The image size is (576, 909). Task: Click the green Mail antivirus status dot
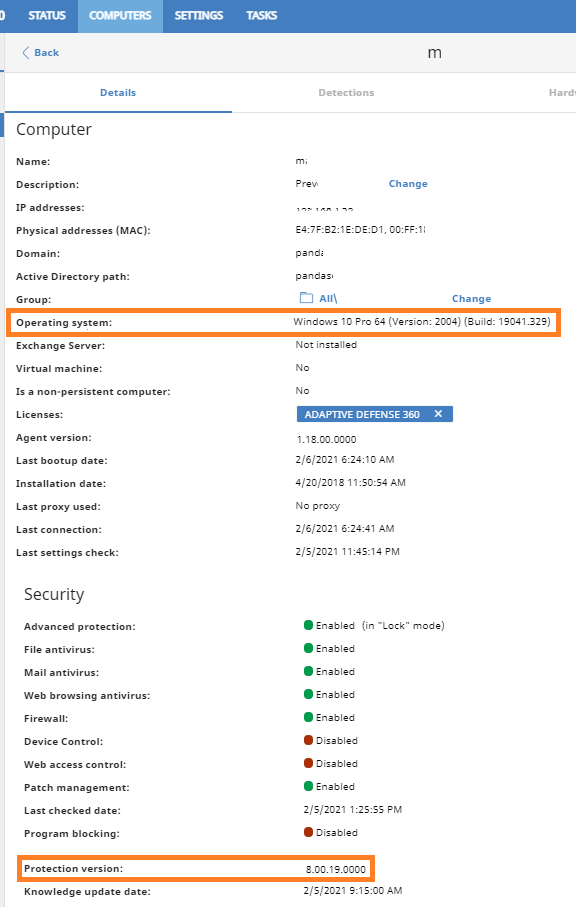308,671
